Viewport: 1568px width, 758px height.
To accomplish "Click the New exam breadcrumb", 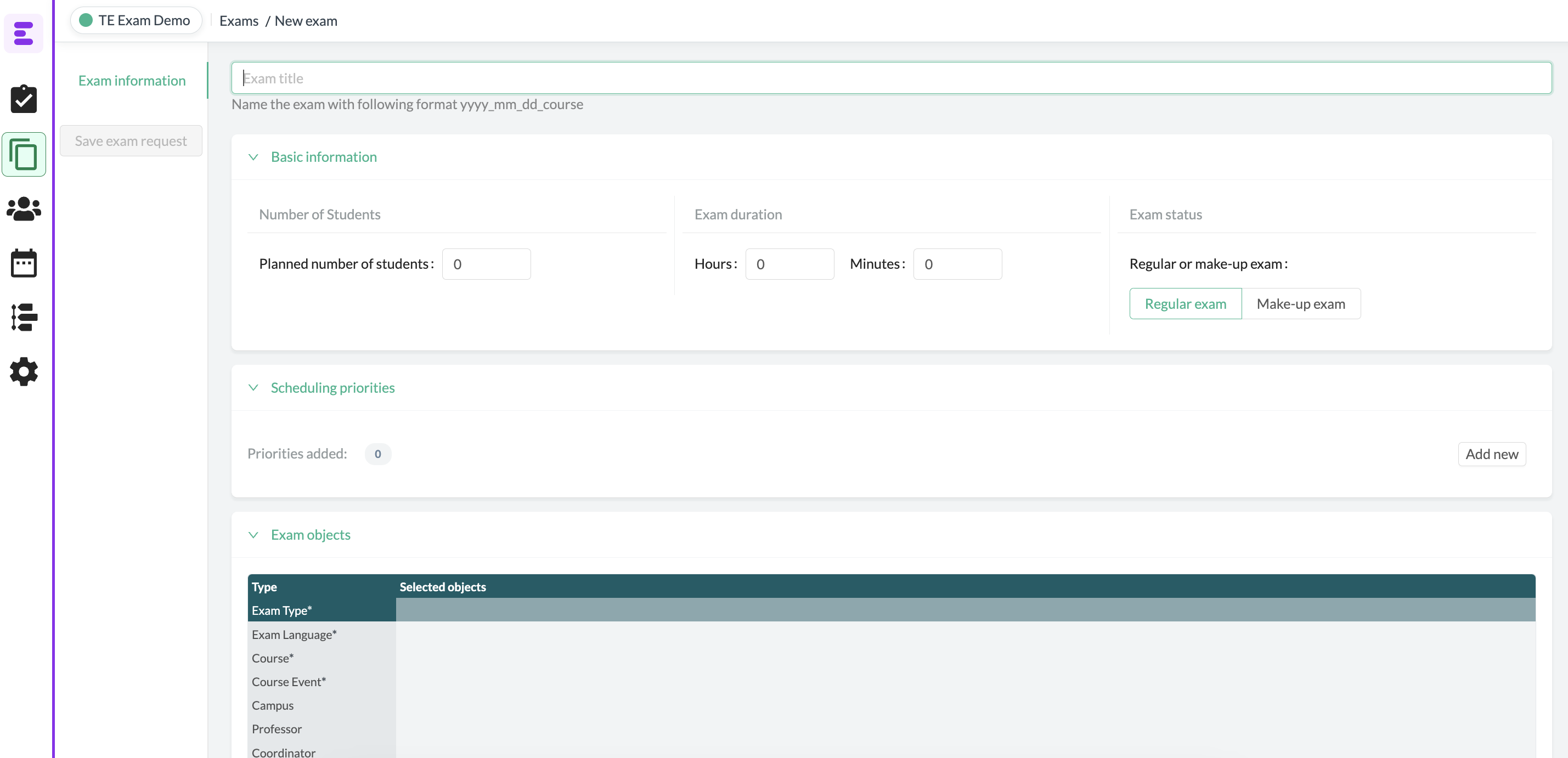I will tap(306, 21).
